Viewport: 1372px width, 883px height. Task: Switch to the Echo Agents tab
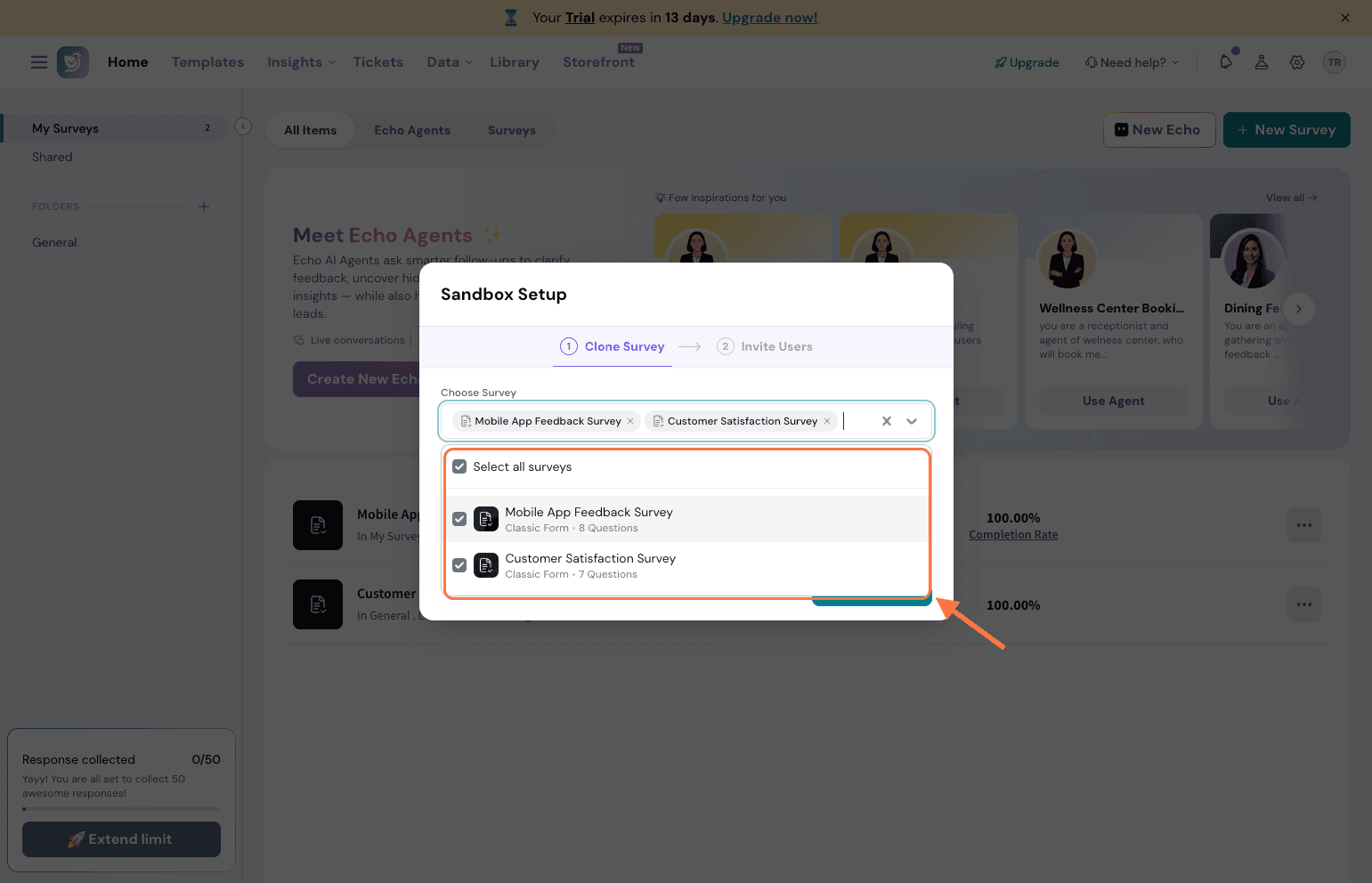411,131
